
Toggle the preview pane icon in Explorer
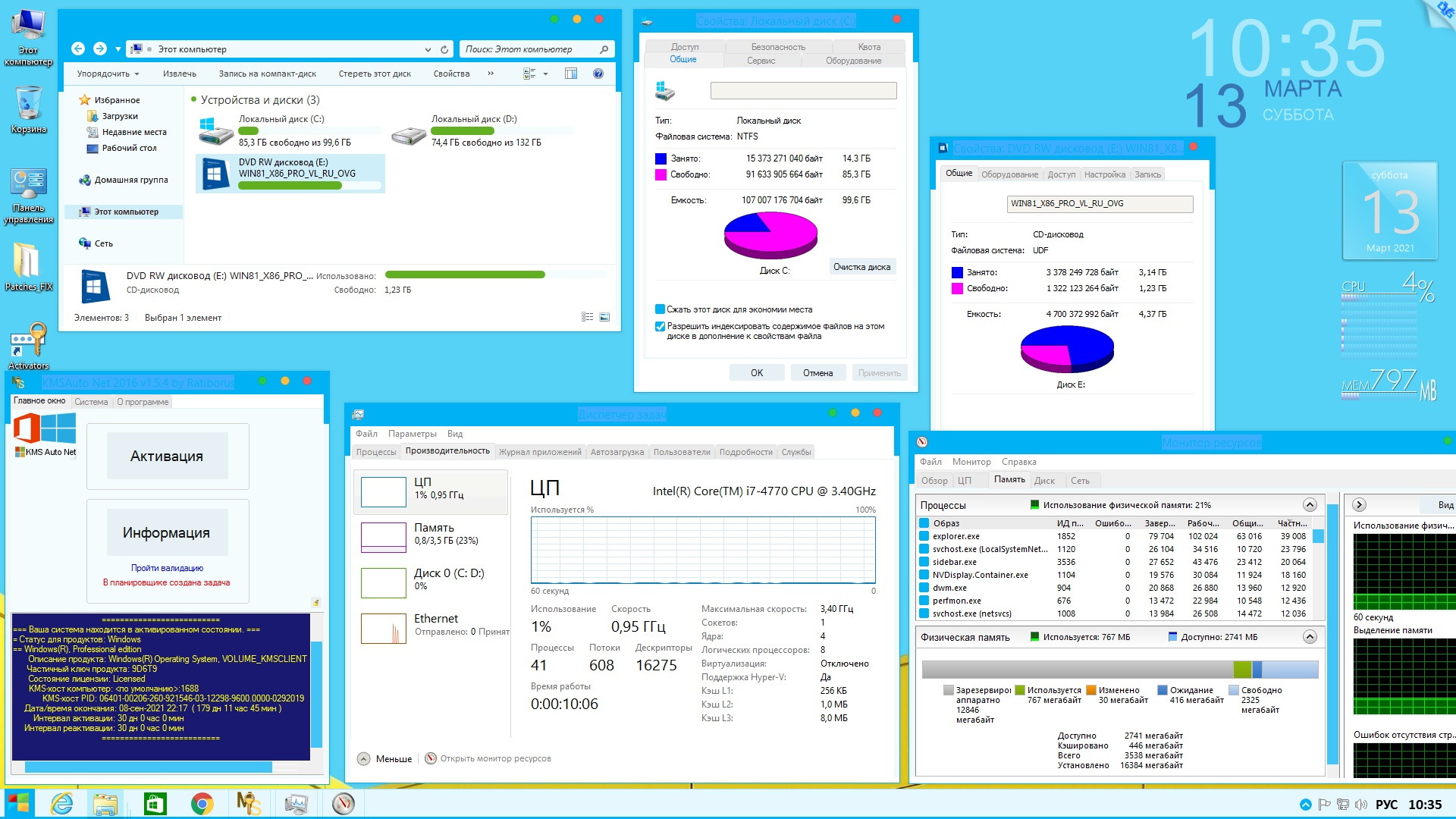571,74
